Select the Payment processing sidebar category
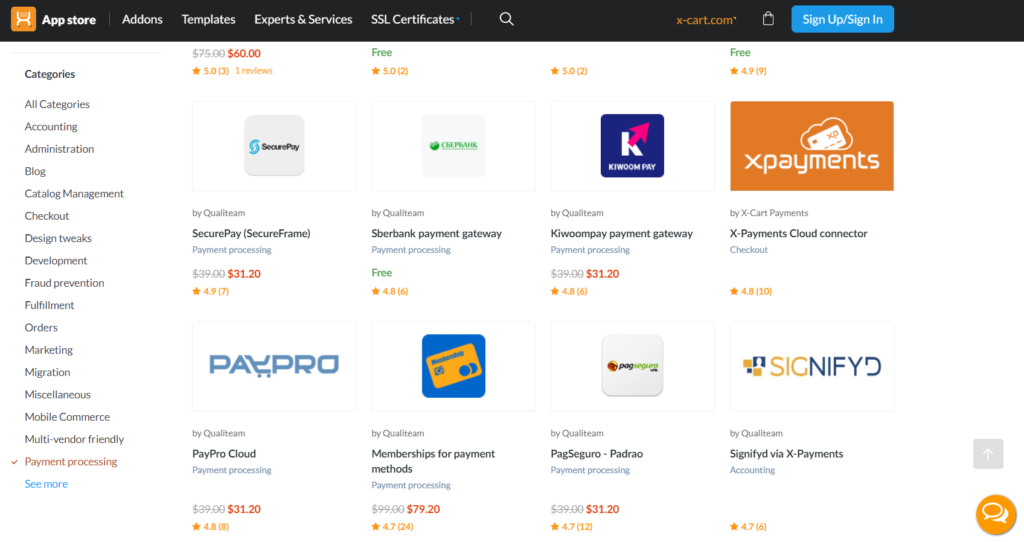1024x542 pixels. point(71,461)
